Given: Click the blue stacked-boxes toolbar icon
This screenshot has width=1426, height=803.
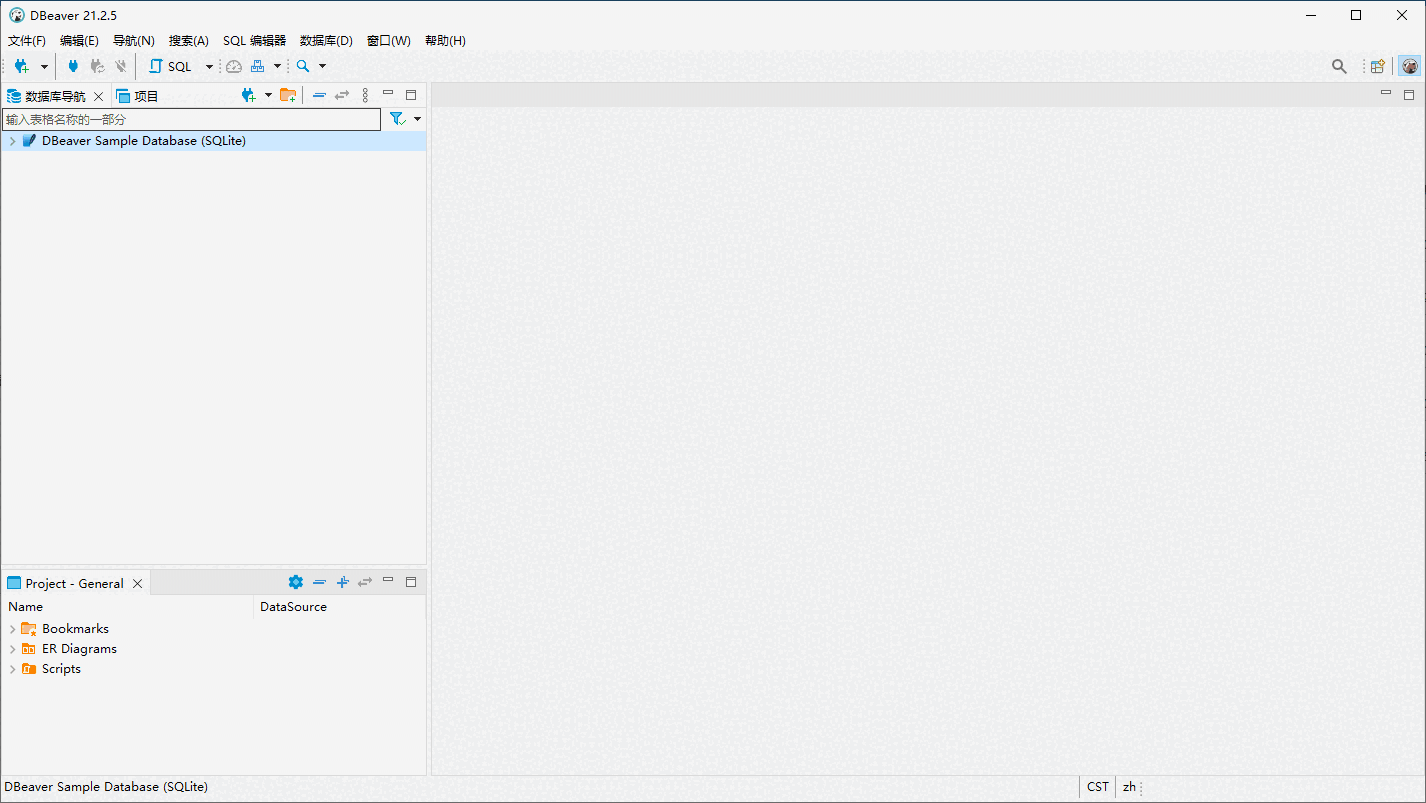Looking at the screenshot, I should click(x=258, y=66).
